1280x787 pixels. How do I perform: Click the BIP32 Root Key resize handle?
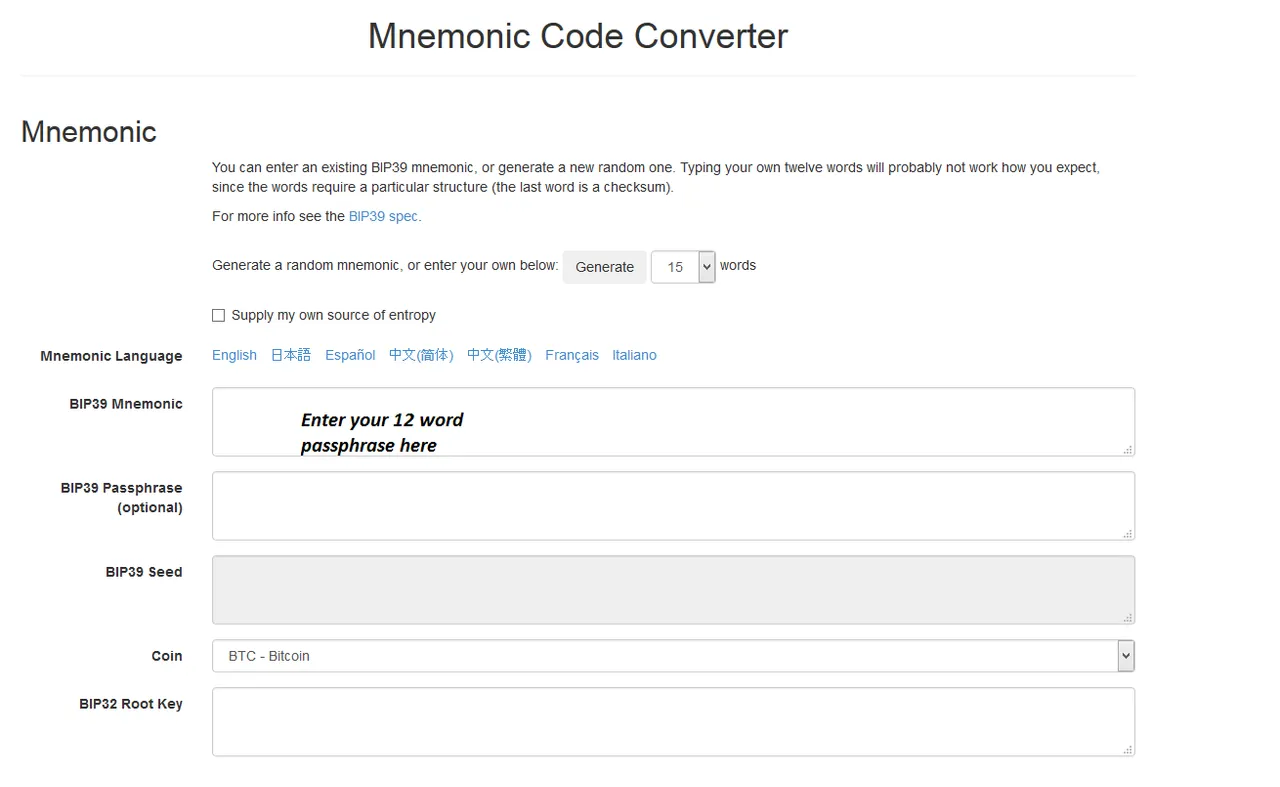(1128, 750)
